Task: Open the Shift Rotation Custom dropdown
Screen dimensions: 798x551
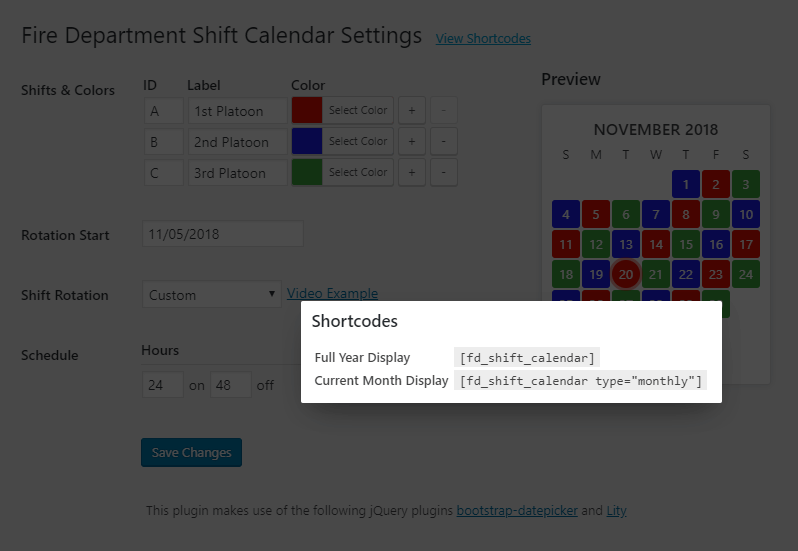Action: point(212,295)
